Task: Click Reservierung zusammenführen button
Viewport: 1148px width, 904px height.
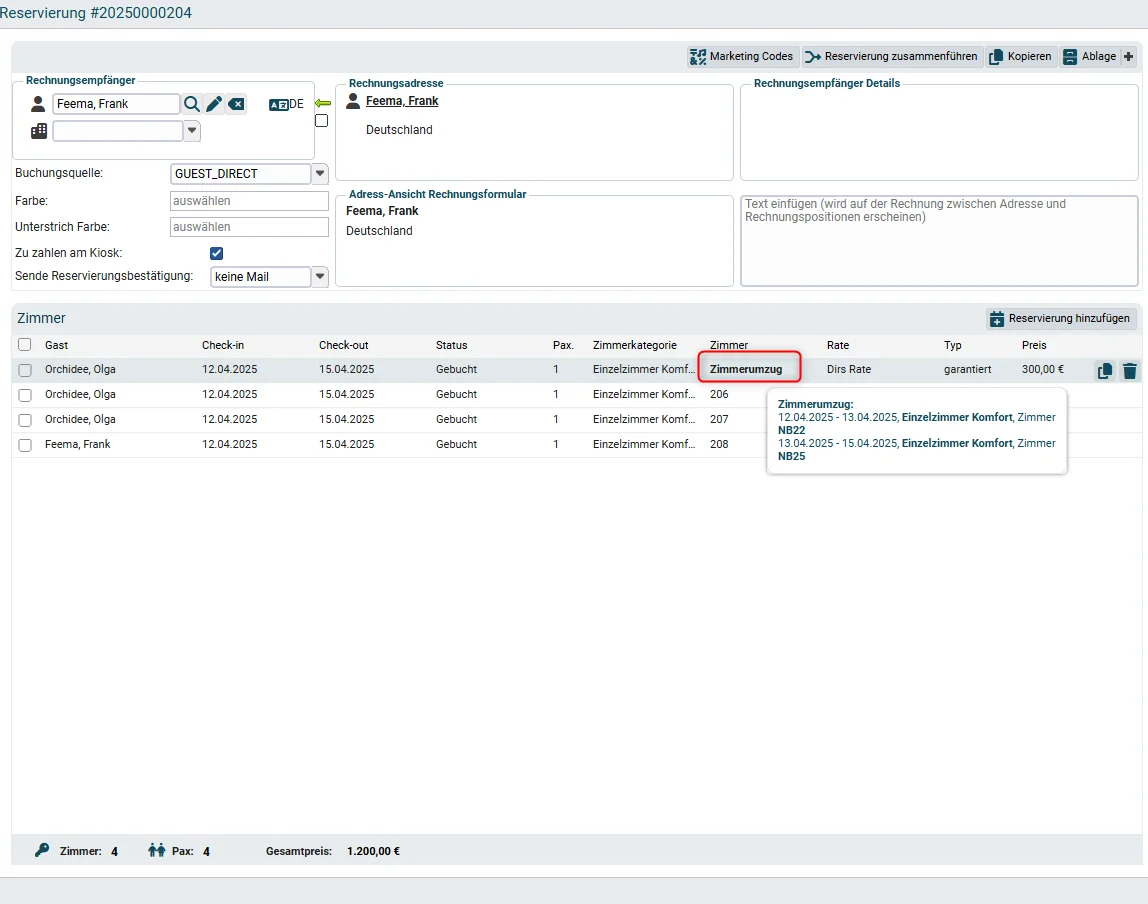Action: click(x=891, y=56)
